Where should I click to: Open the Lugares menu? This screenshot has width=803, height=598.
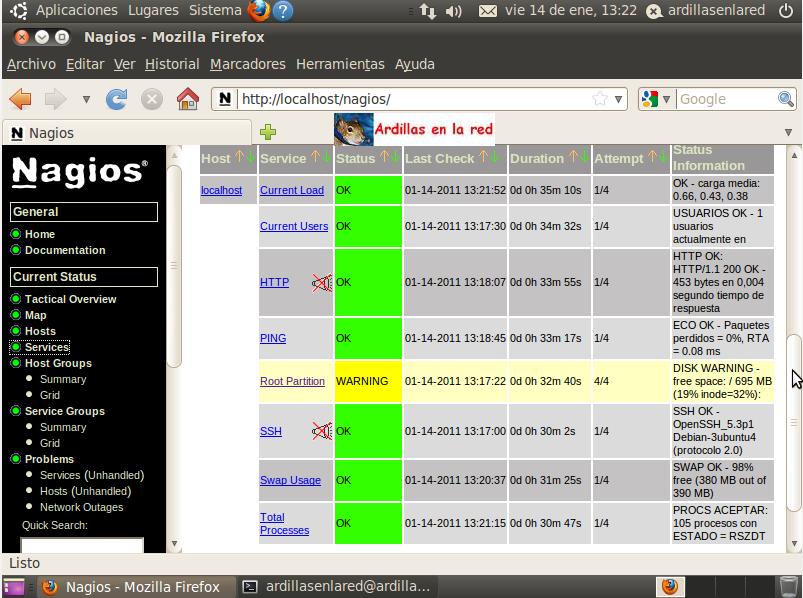153,10
